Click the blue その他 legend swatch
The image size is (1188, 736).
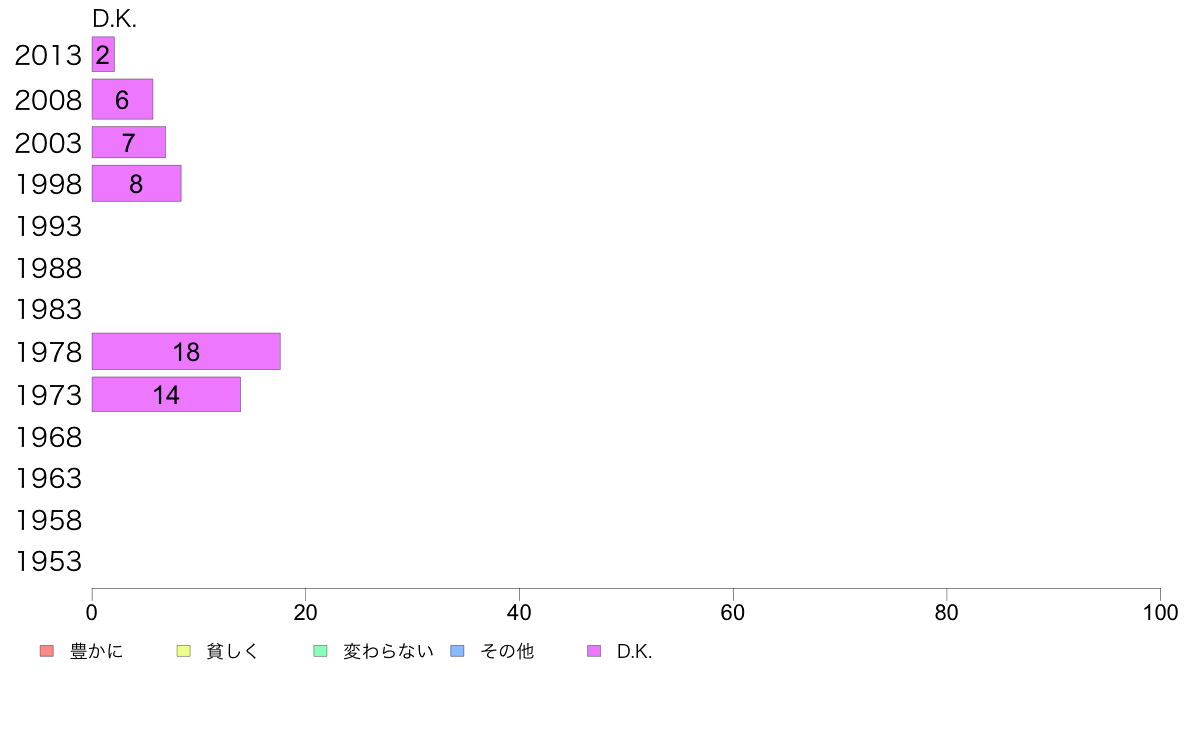[458, 651]
